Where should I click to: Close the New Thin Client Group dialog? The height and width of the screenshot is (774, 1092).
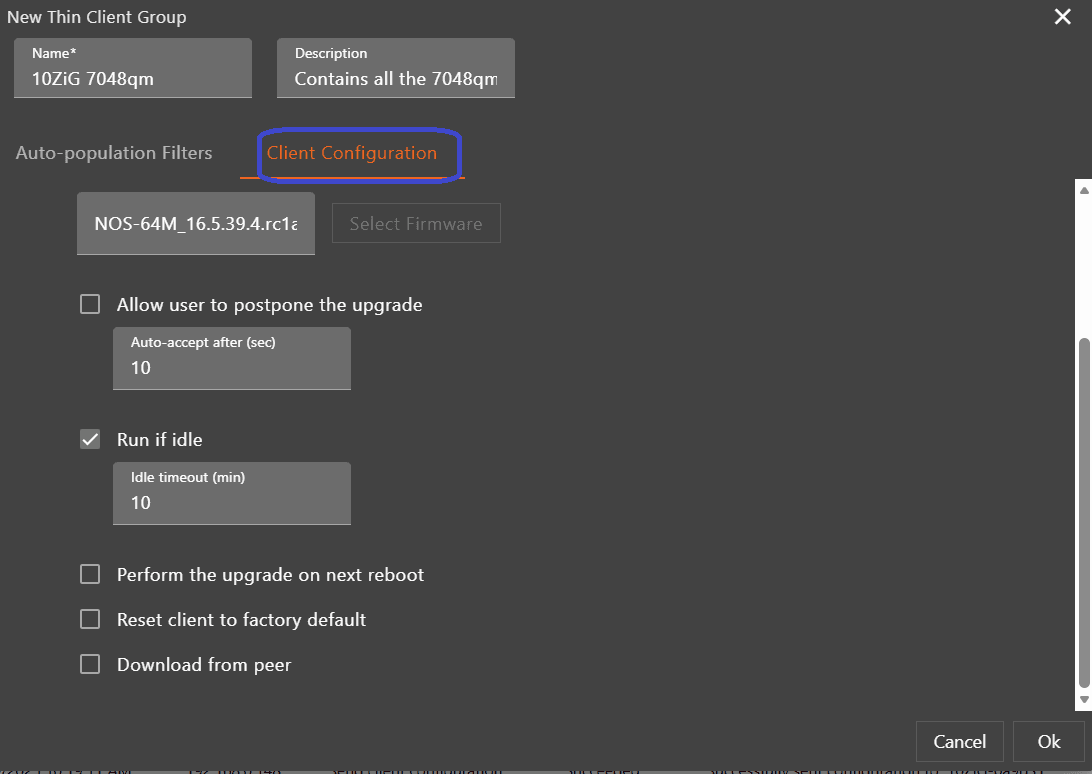(1062, 17)
